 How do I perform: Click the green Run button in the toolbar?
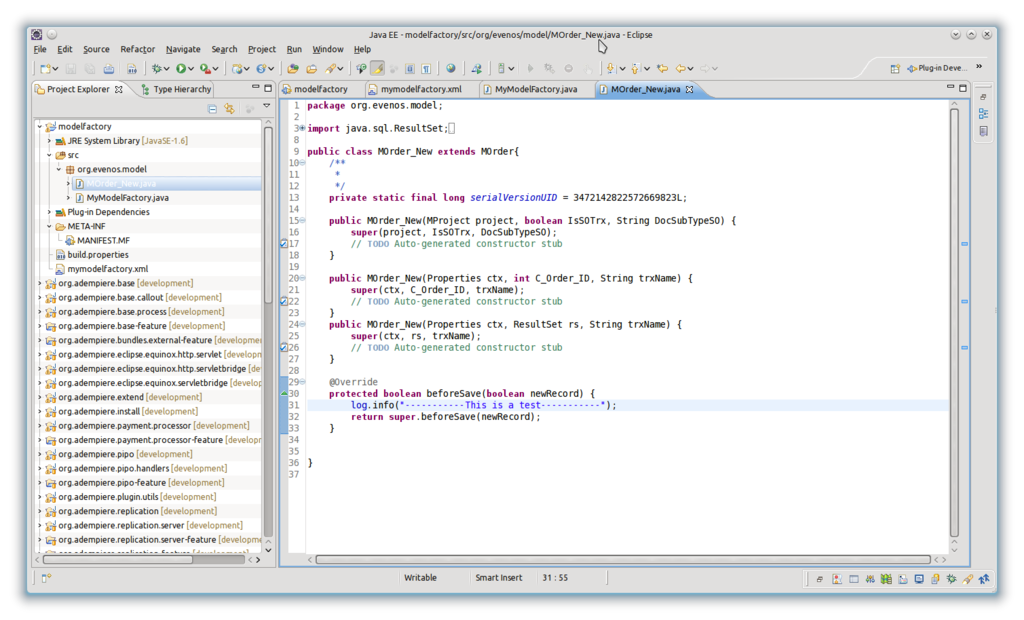tap(182, 69)
